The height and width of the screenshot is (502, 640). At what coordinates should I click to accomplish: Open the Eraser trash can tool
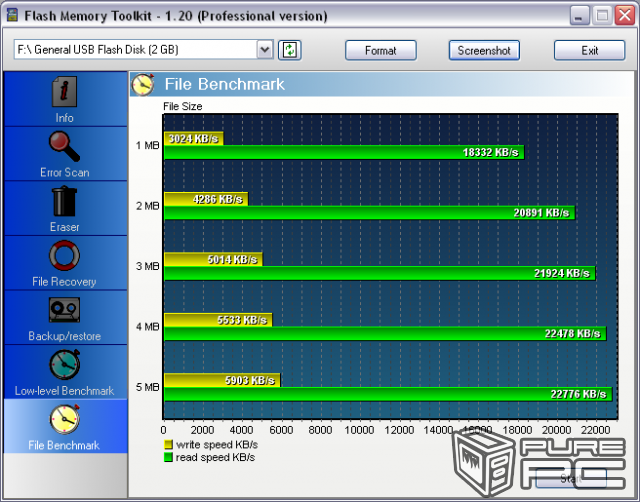pos(64,201)
